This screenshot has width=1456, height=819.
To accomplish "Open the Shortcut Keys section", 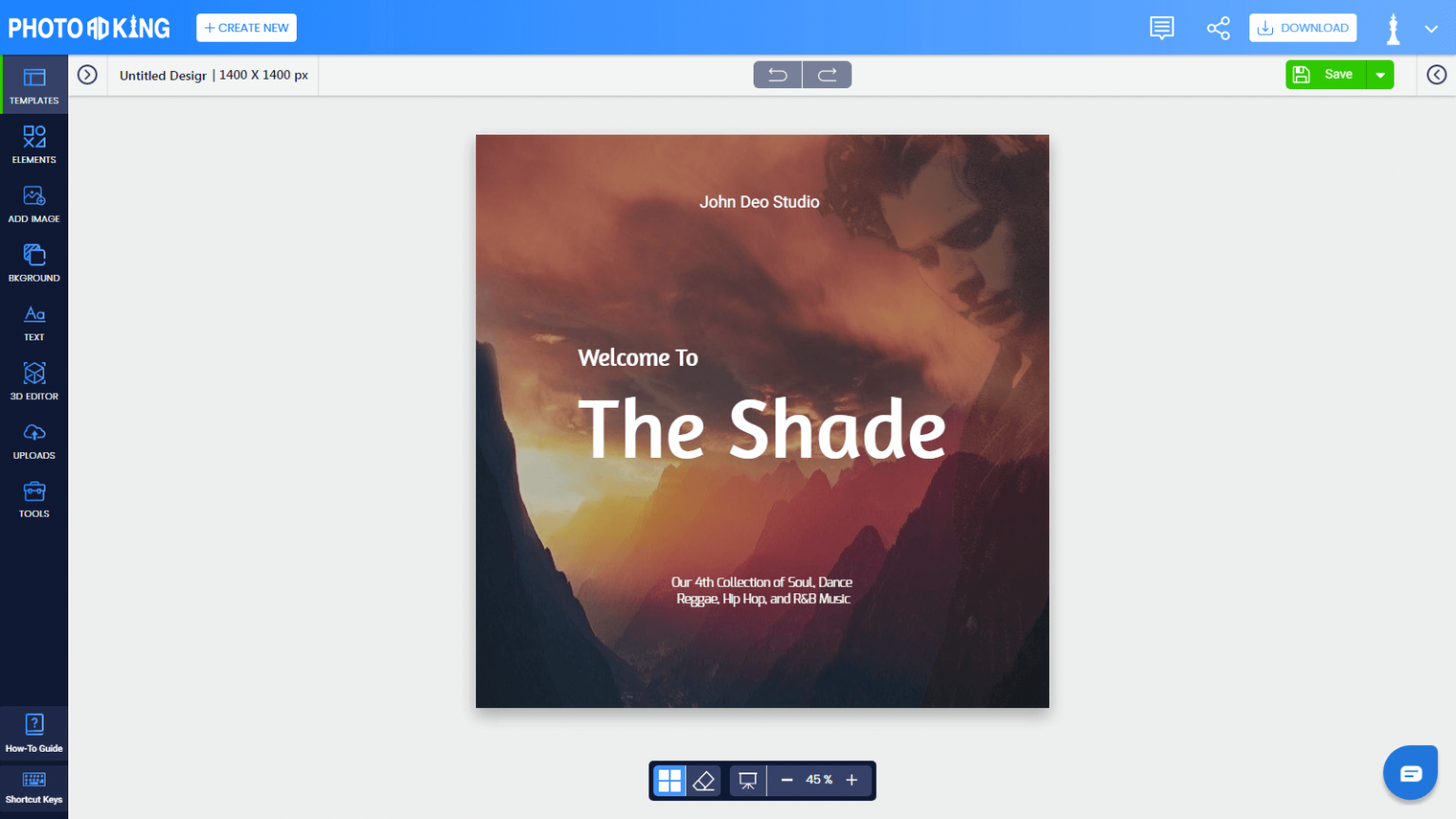I will point(34,790).
